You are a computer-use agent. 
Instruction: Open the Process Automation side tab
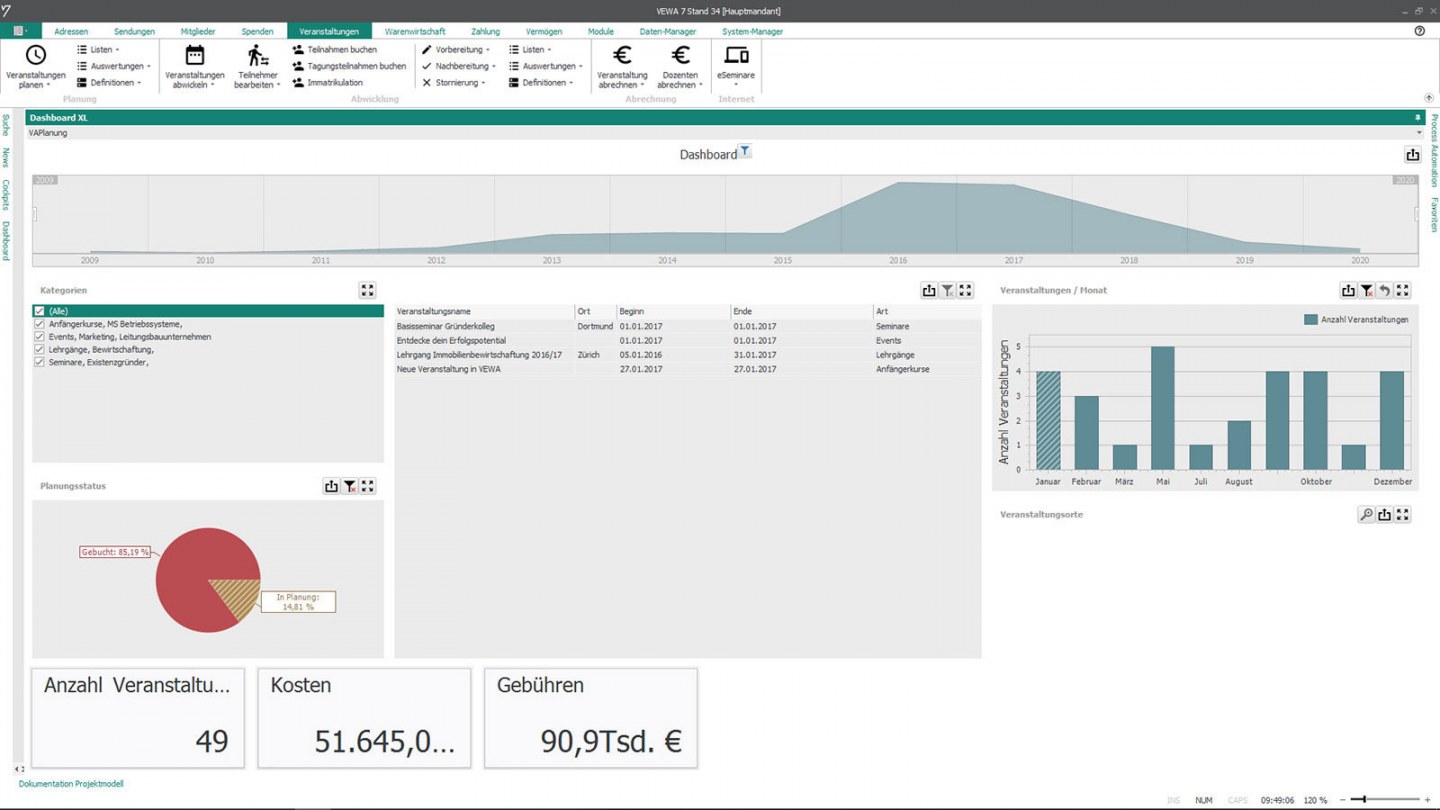[1433, 151]
